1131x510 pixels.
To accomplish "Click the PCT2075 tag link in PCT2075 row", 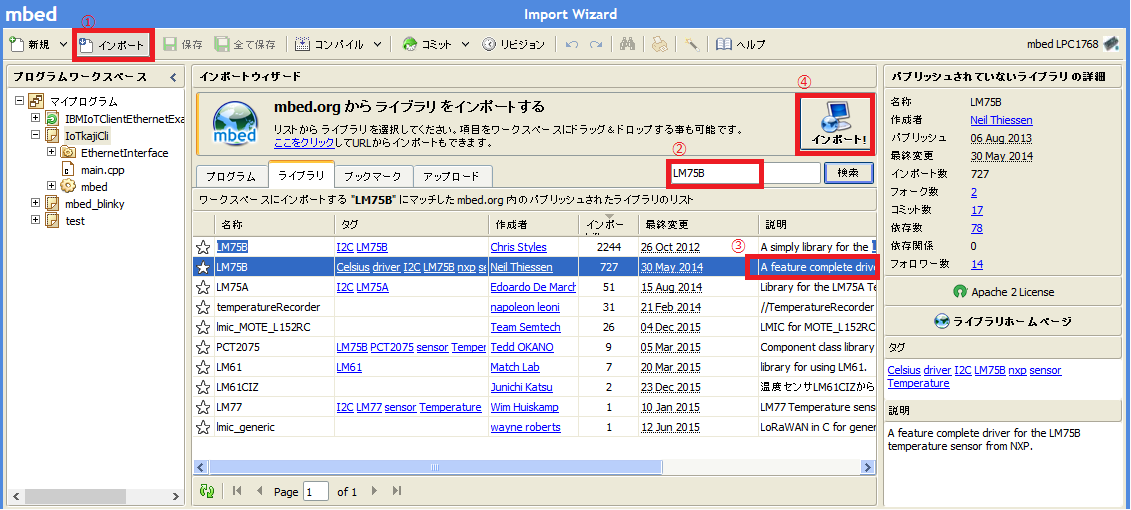I will 392,347.
